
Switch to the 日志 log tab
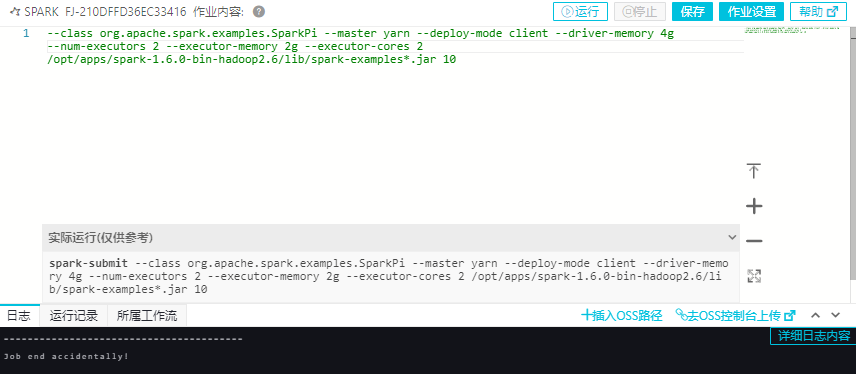[x=19, y=316]
